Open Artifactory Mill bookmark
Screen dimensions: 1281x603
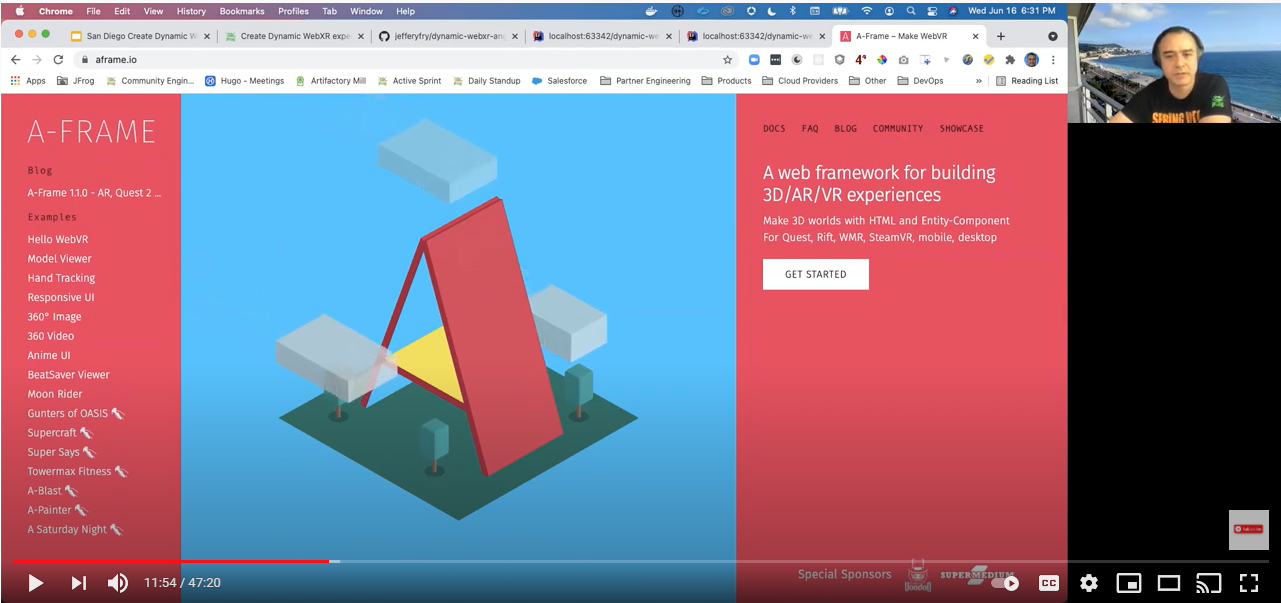coord(331,81)
